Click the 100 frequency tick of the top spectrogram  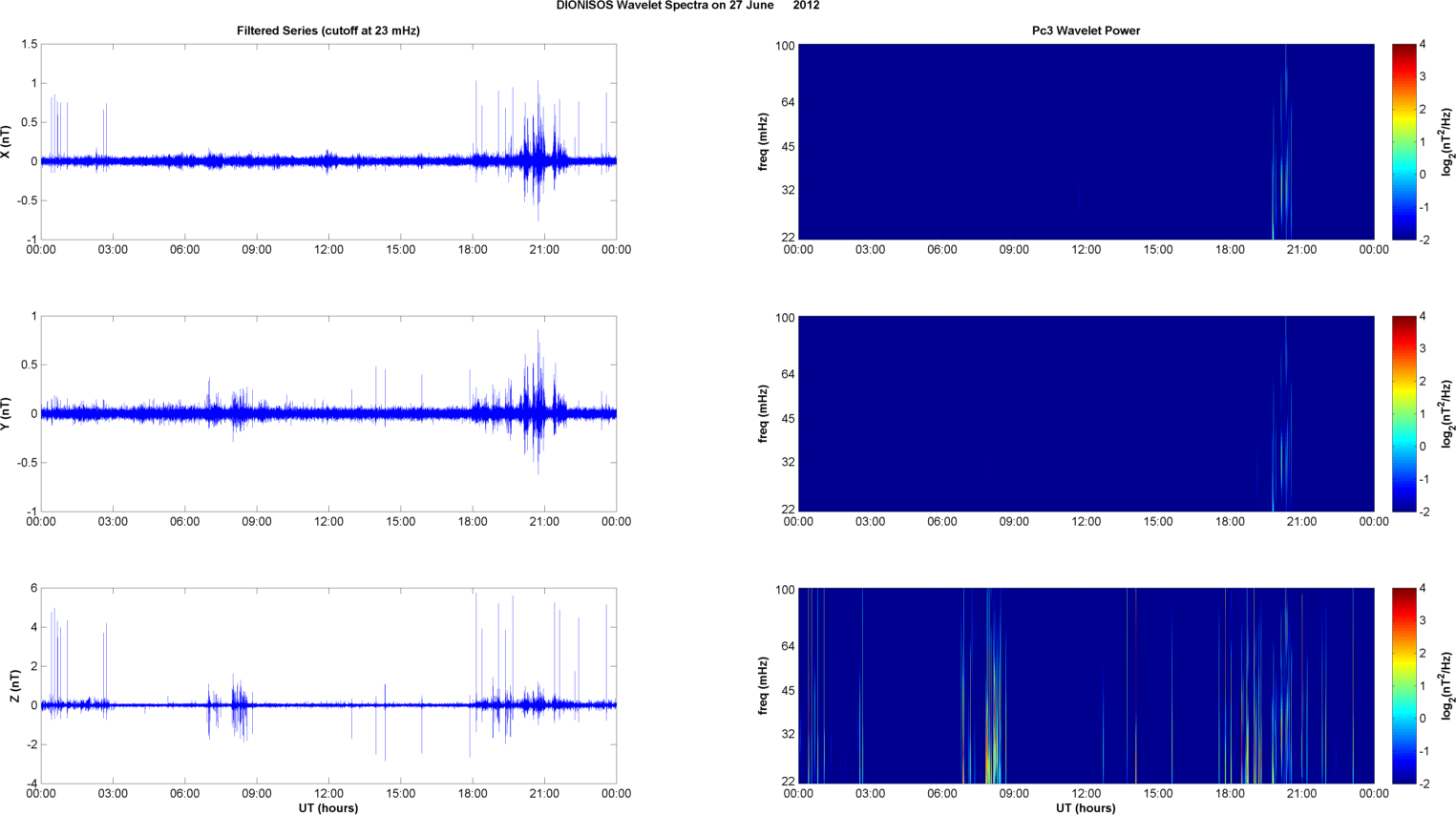pos(785,46)
